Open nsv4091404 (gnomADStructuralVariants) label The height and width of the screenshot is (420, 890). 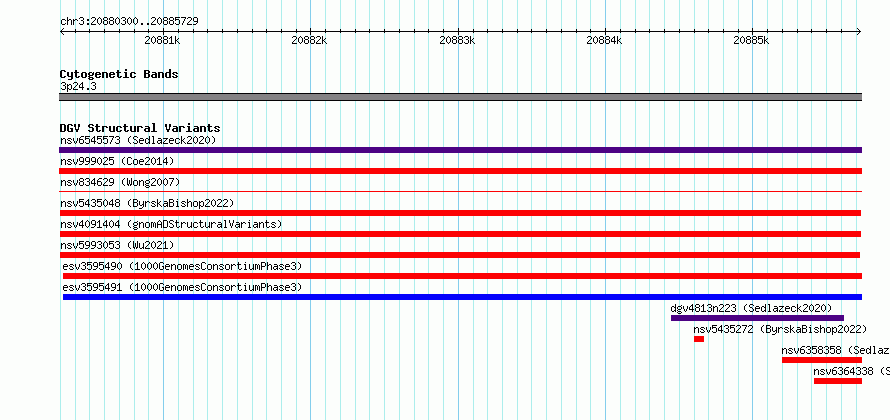[171, 224]
